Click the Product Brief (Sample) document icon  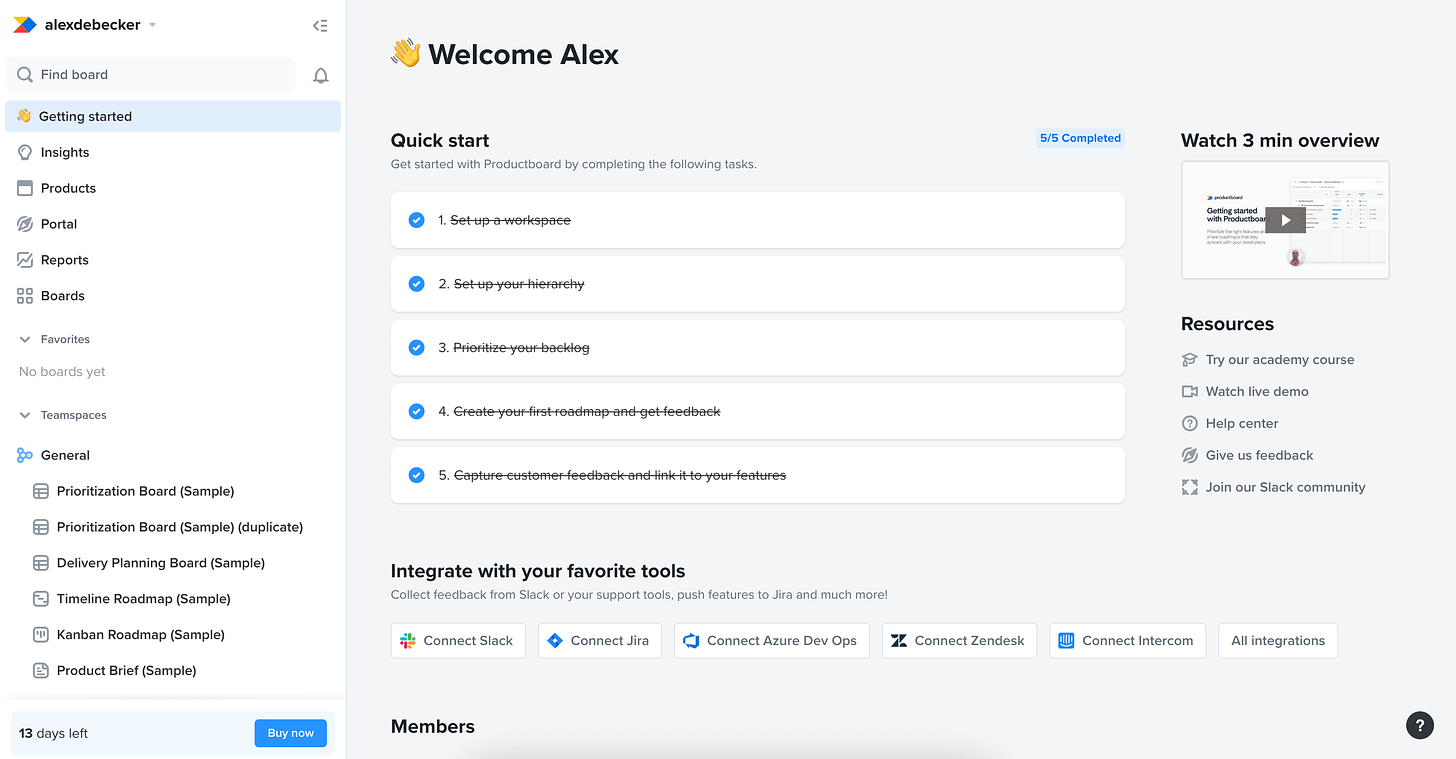(x=41, y=671)
